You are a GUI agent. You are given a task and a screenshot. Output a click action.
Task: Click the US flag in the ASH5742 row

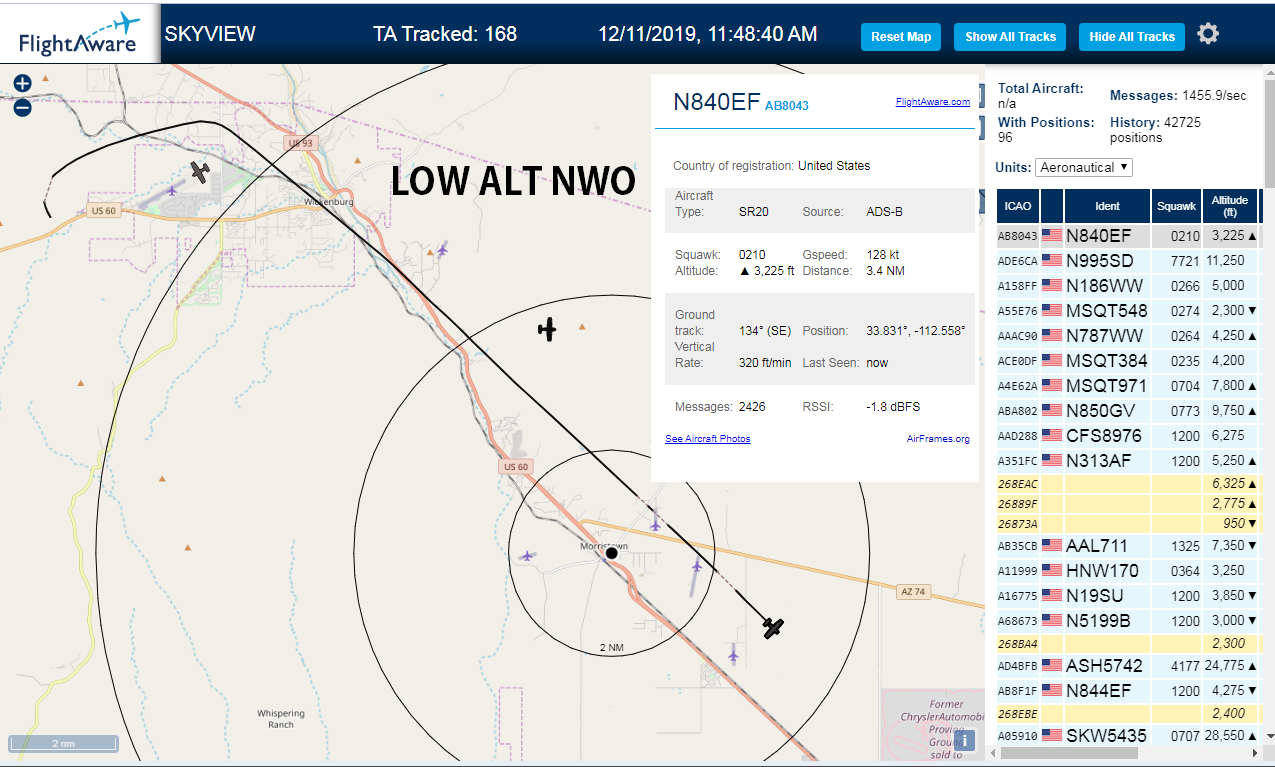1051,665
